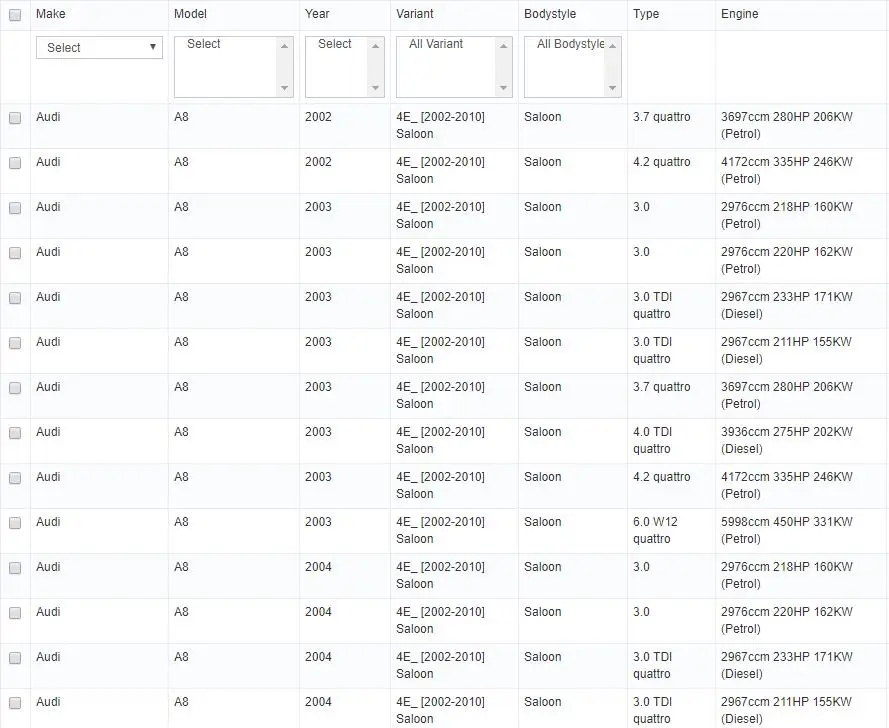Choose the Select option in the Year list
889x728 pixels.
[335, 44]
